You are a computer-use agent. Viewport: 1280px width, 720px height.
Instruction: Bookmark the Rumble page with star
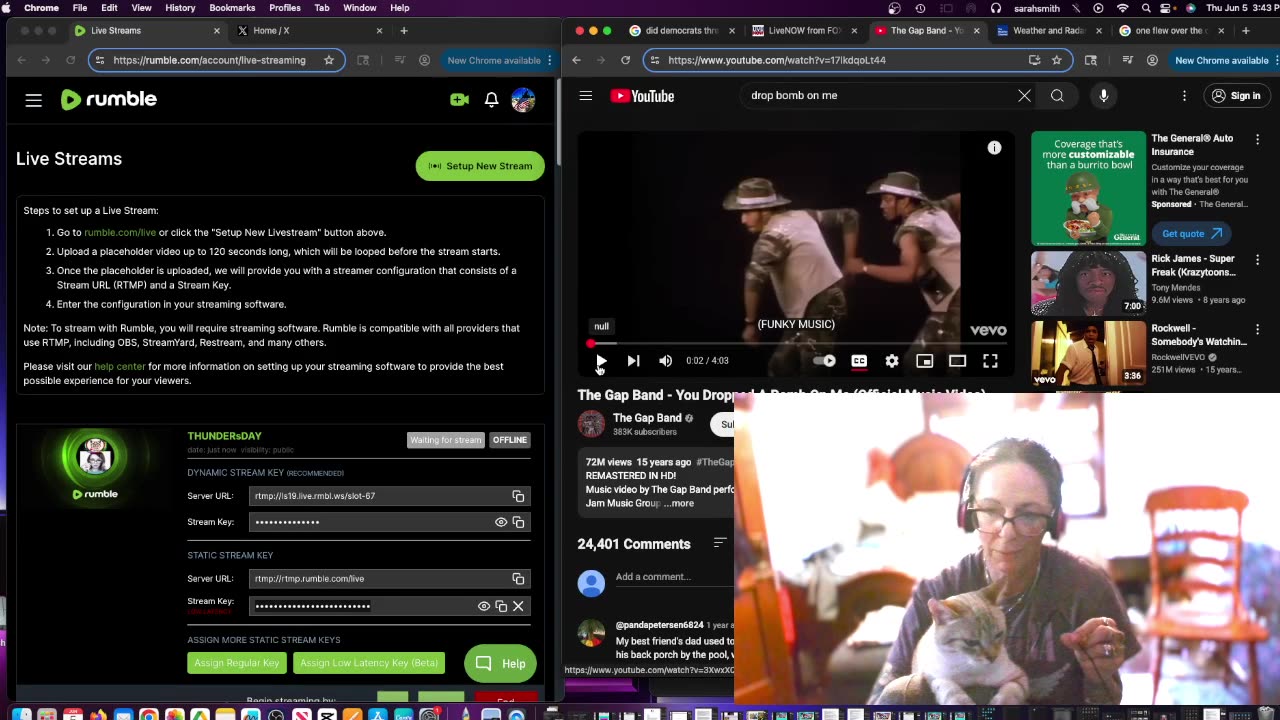[x=329, y=60]
